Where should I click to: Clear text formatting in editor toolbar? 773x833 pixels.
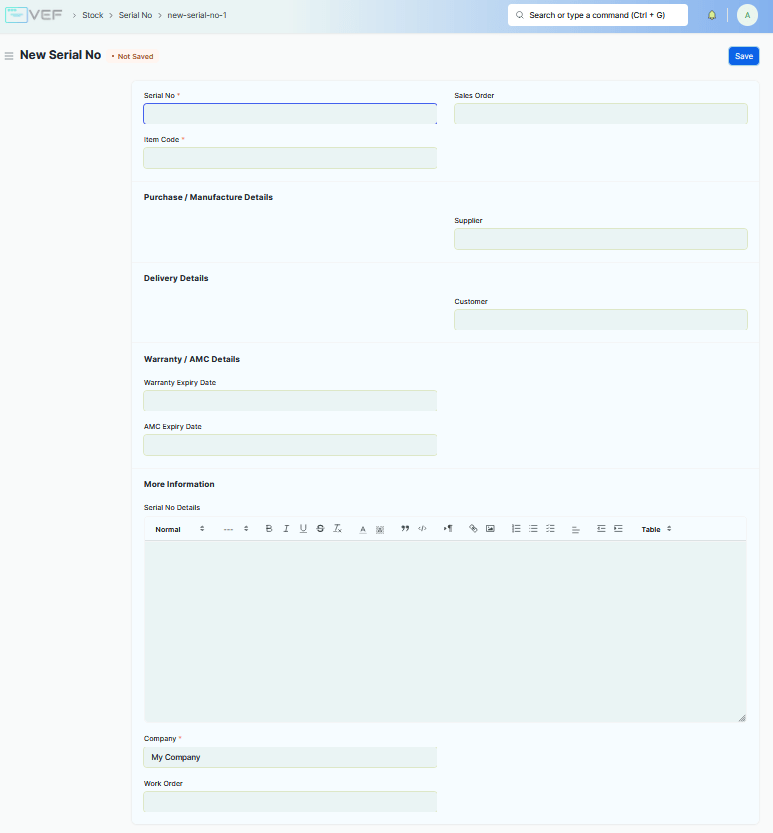click(x=337, y=529)
